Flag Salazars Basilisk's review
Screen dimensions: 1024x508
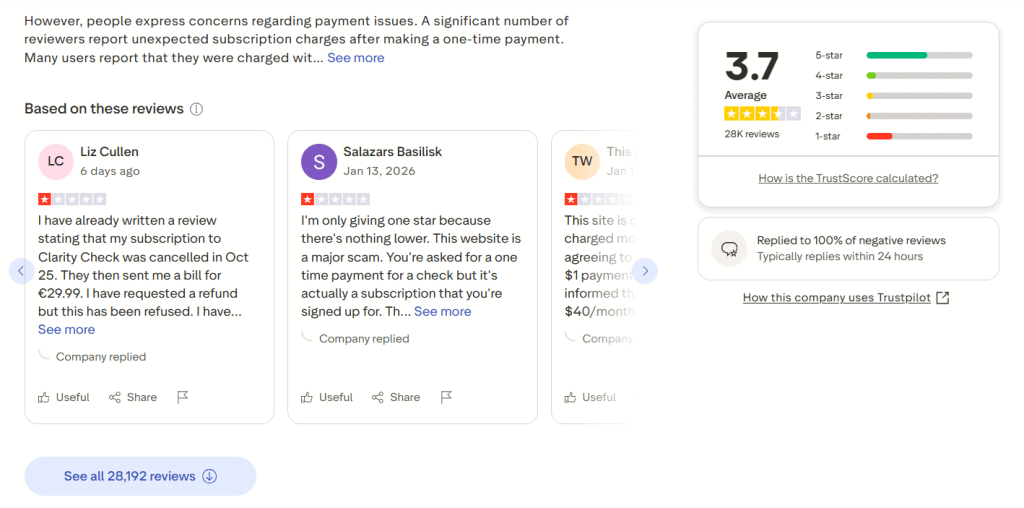coord(446,397)
